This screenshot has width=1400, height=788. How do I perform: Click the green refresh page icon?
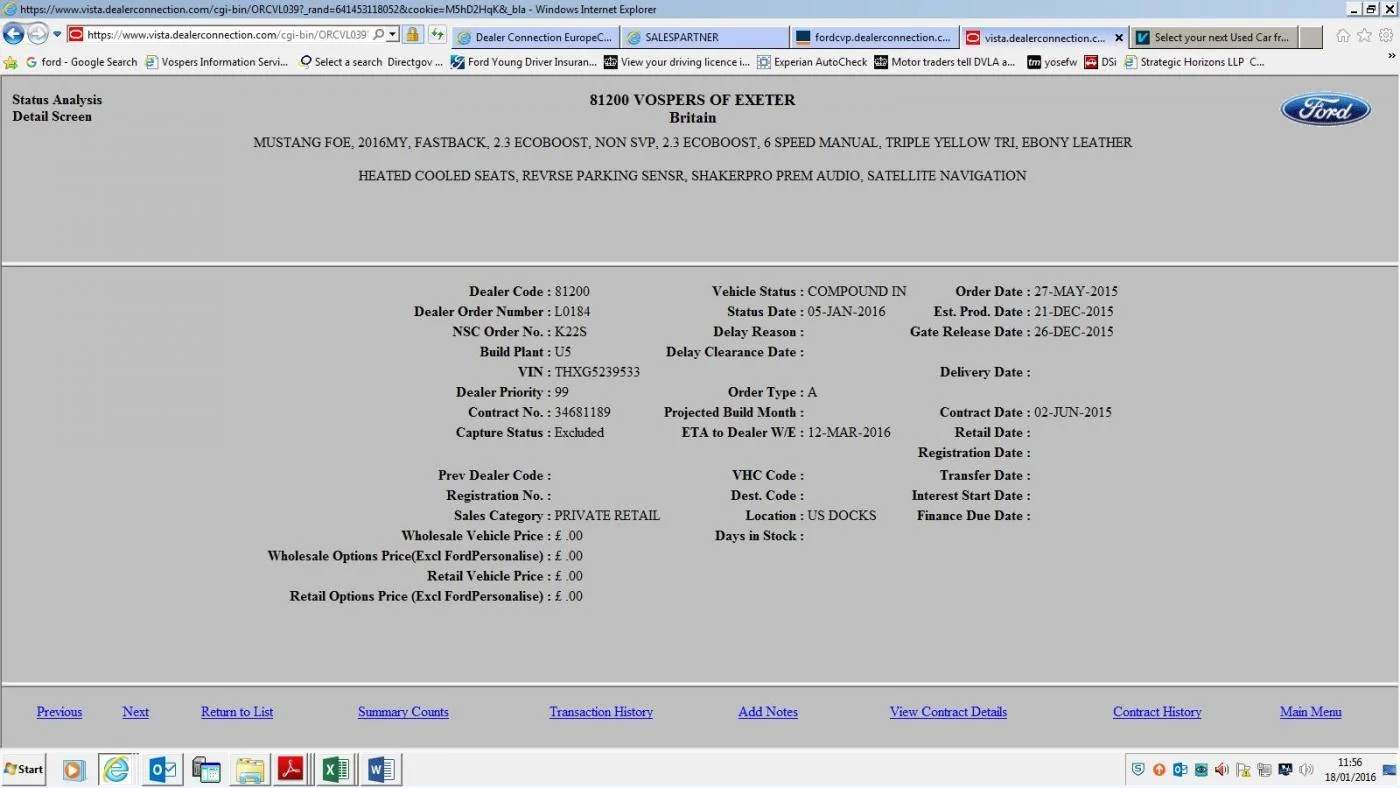tap(437, 34)
